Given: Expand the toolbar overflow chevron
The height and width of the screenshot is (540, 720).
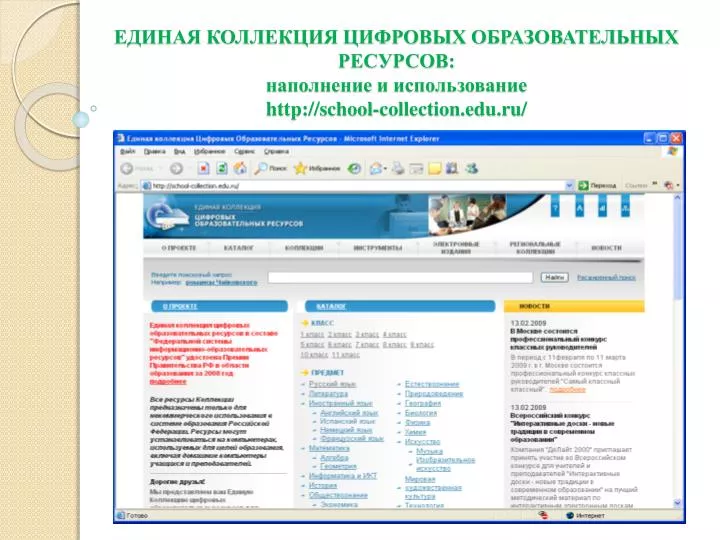Looking at the screenshot, I should pos(655,184).
